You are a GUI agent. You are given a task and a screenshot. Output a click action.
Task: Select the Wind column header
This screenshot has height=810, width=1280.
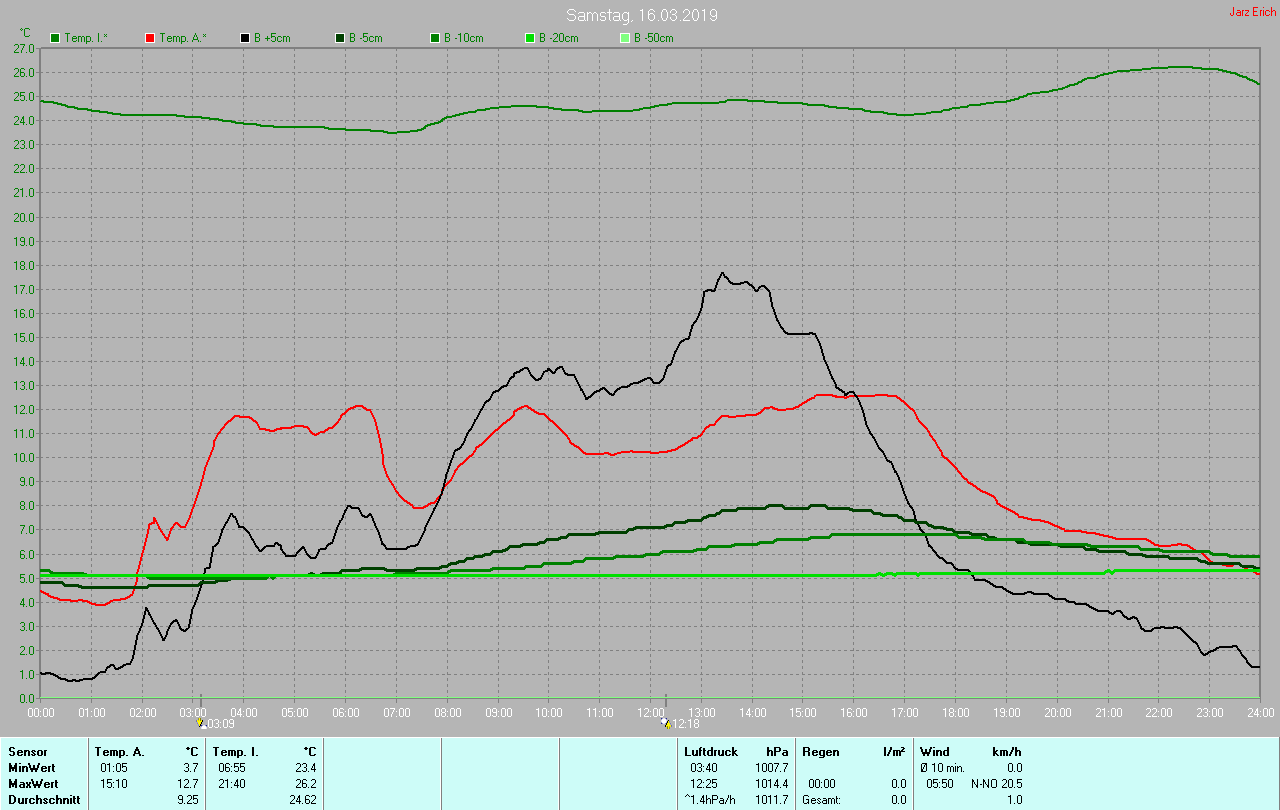tap(935, 751)
